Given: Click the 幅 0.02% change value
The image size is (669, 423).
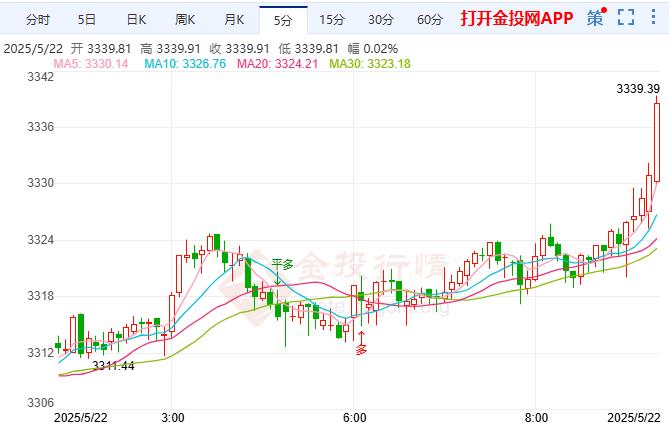Looking at the screenshot, I should 372,49.
